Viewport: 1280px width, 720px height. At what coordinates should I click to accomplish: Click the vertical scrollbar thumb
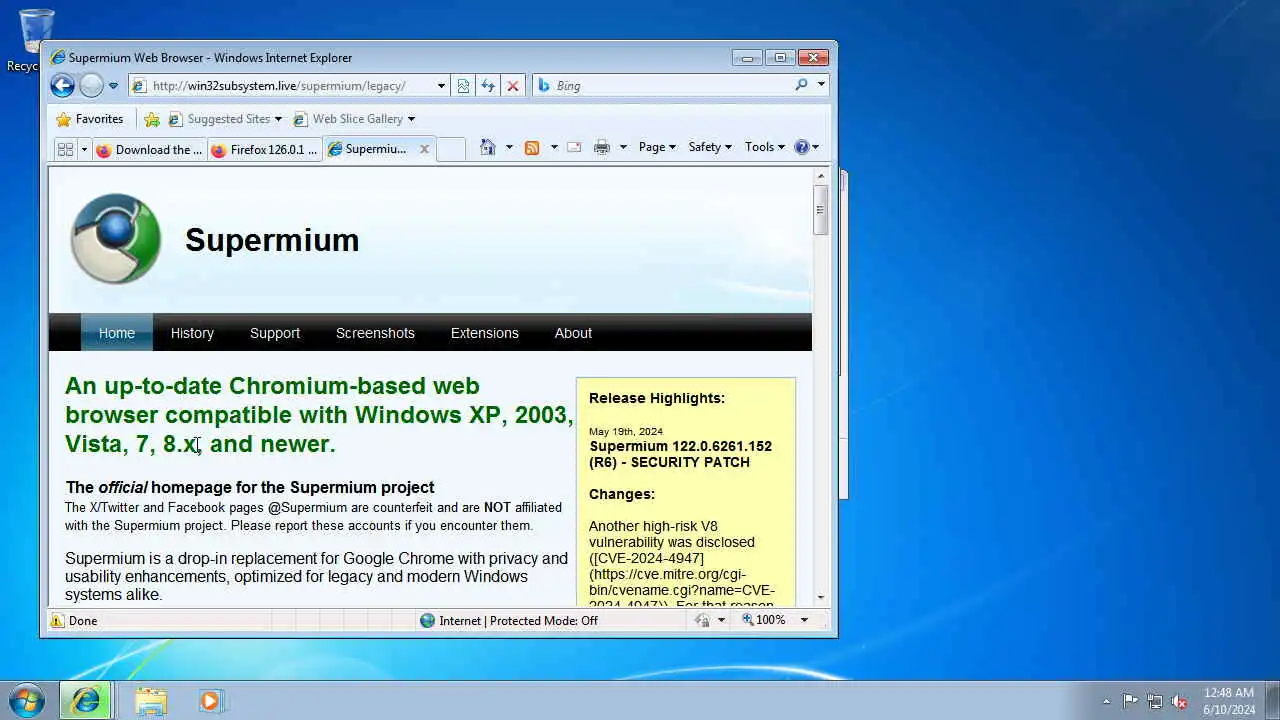coord(821,210)
